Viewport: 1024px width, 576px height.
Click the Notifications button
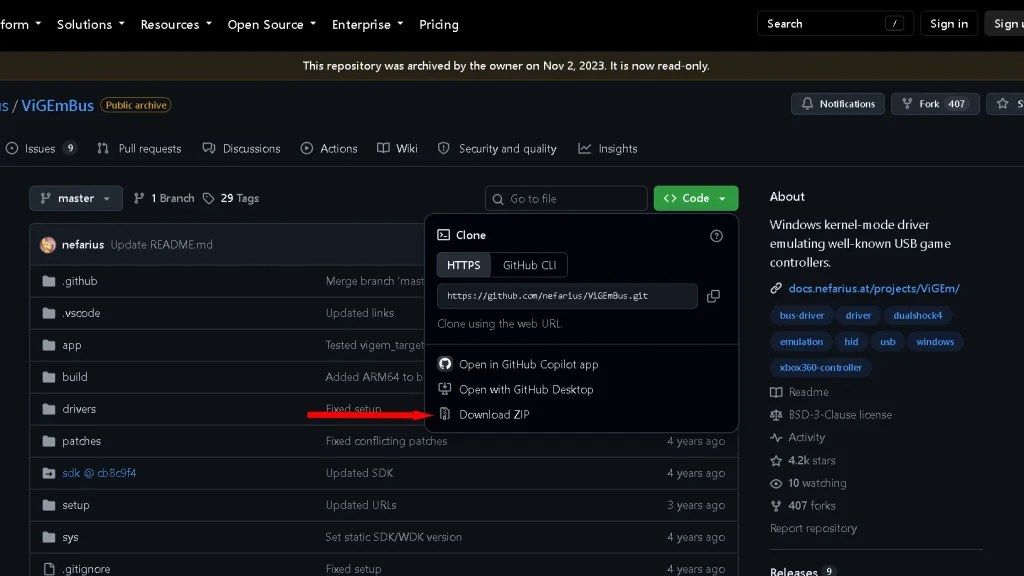(838, 104)
